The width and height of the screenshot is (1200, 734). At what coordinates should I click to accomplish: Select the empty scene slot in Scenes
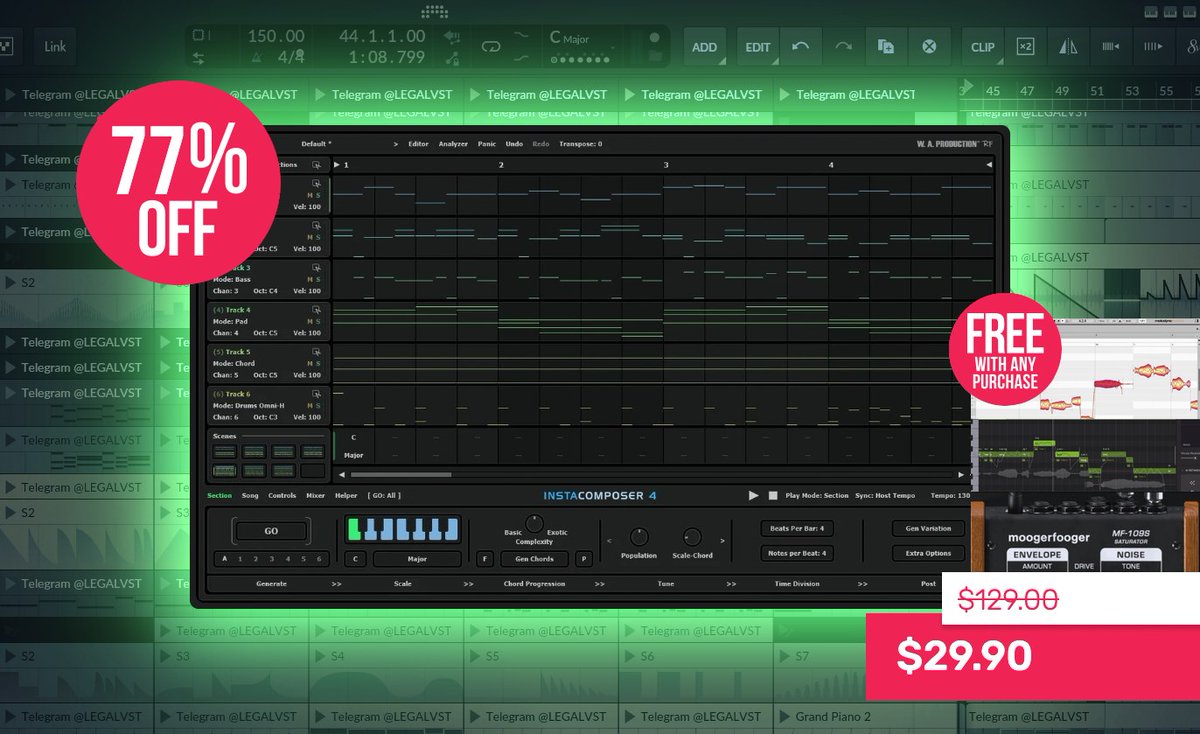tap(313, 470)
